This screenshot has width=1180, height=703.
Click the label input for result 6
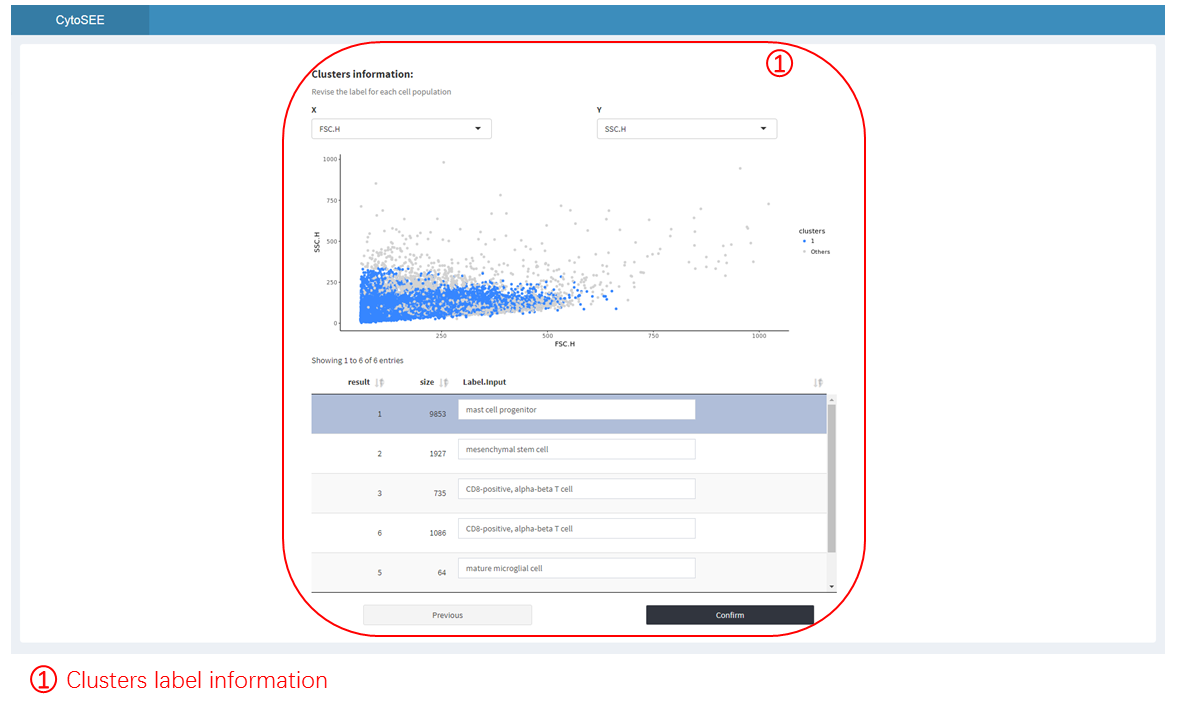point(576,529)
